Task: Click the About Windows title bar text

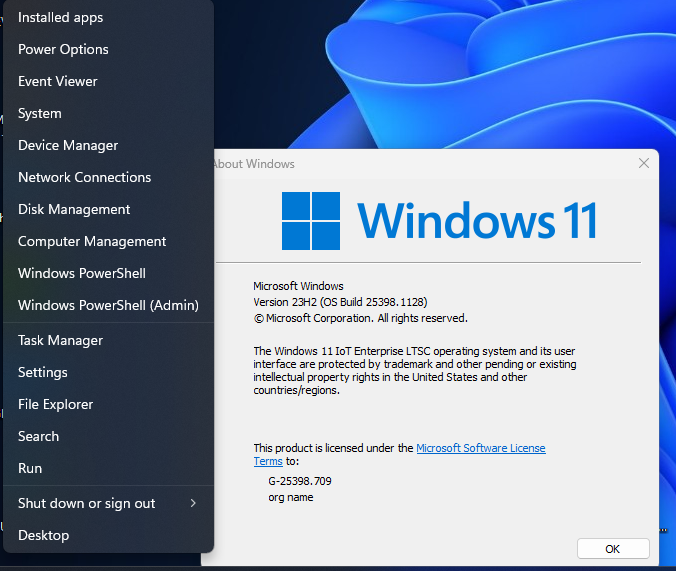Action: 254,164
